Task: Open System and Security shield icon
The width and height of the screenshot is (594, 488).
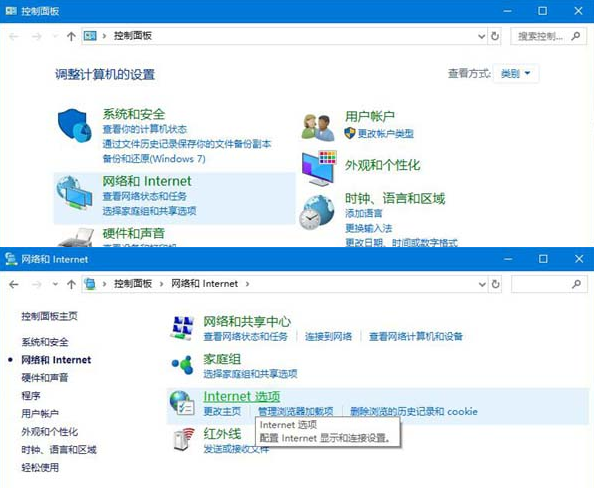Action: point(75,125)
